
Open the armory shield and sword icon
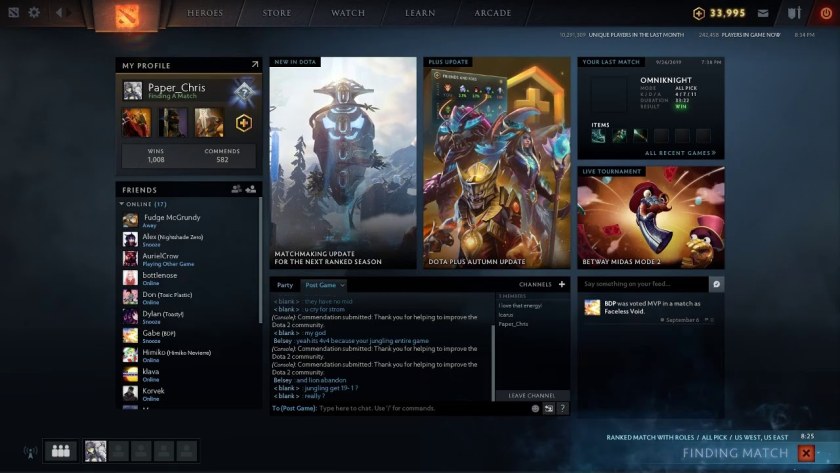(794, 13)
